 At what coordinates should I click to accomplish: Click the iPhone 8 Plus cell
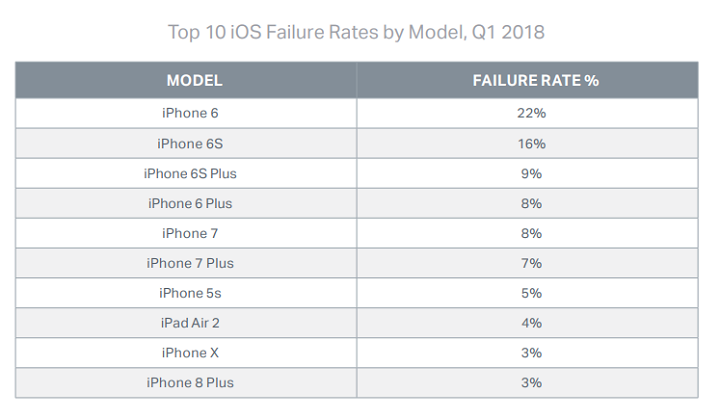tap(190, 383)
